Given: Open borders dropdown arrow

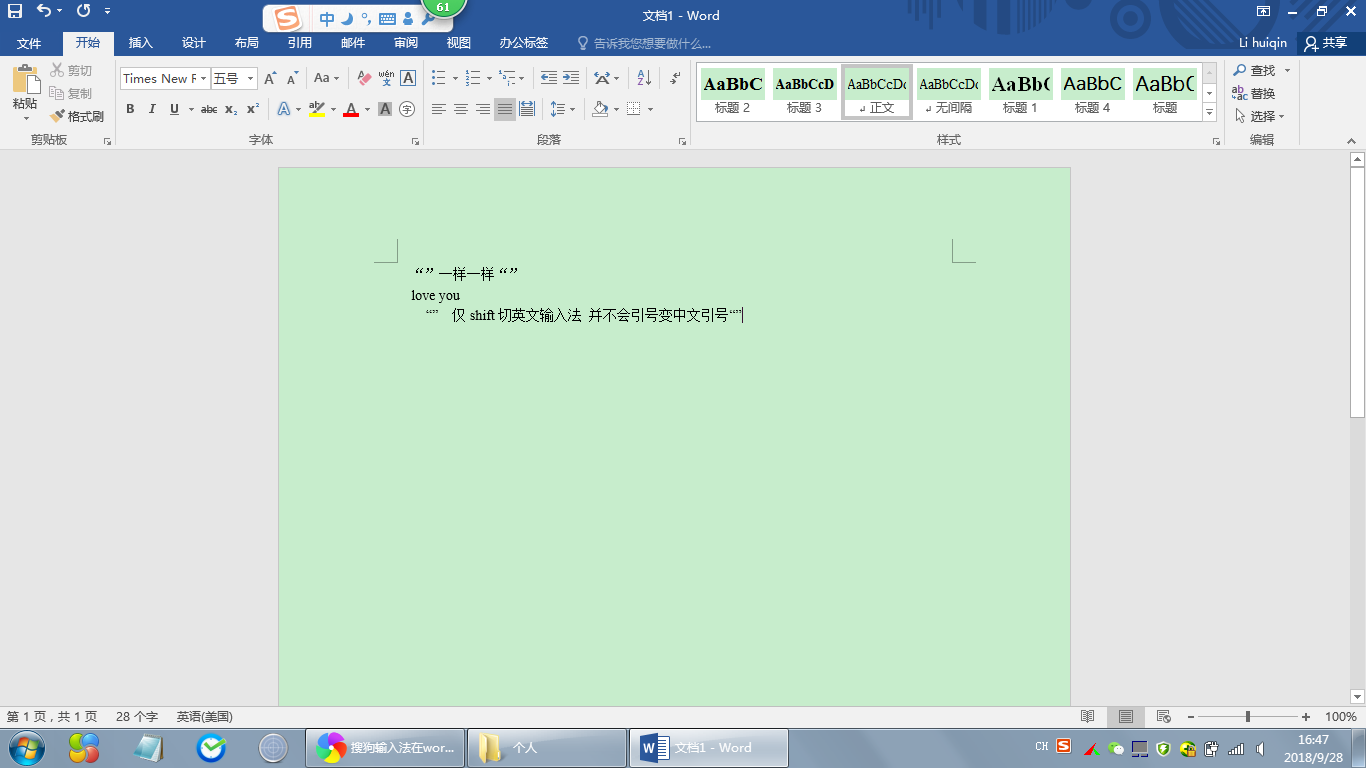Looking at the screenshot, I should pos(650,109).
